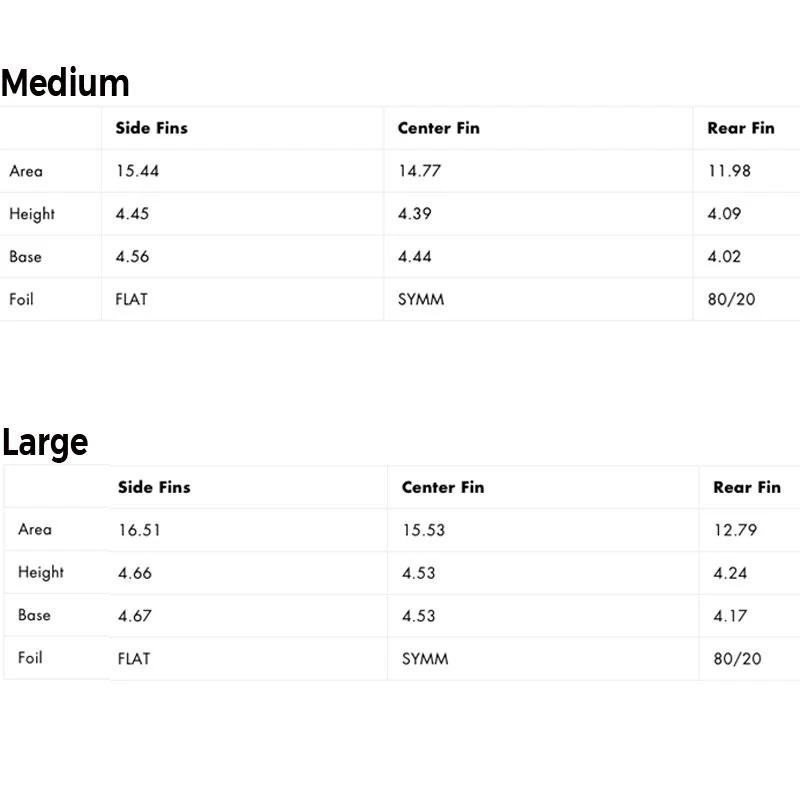
Task: Select Center Fin header in Large table
Action: 442,487
